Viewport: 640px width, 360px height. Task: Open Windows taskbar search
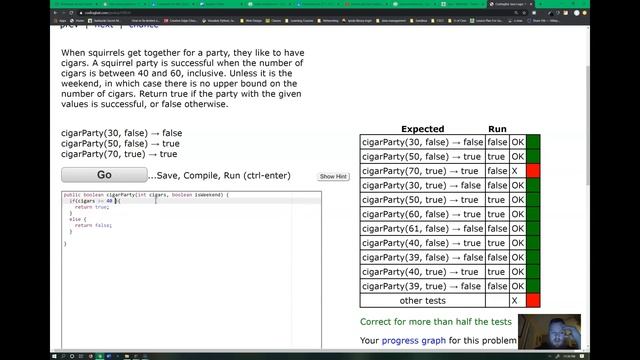click(x=63, y=356)
